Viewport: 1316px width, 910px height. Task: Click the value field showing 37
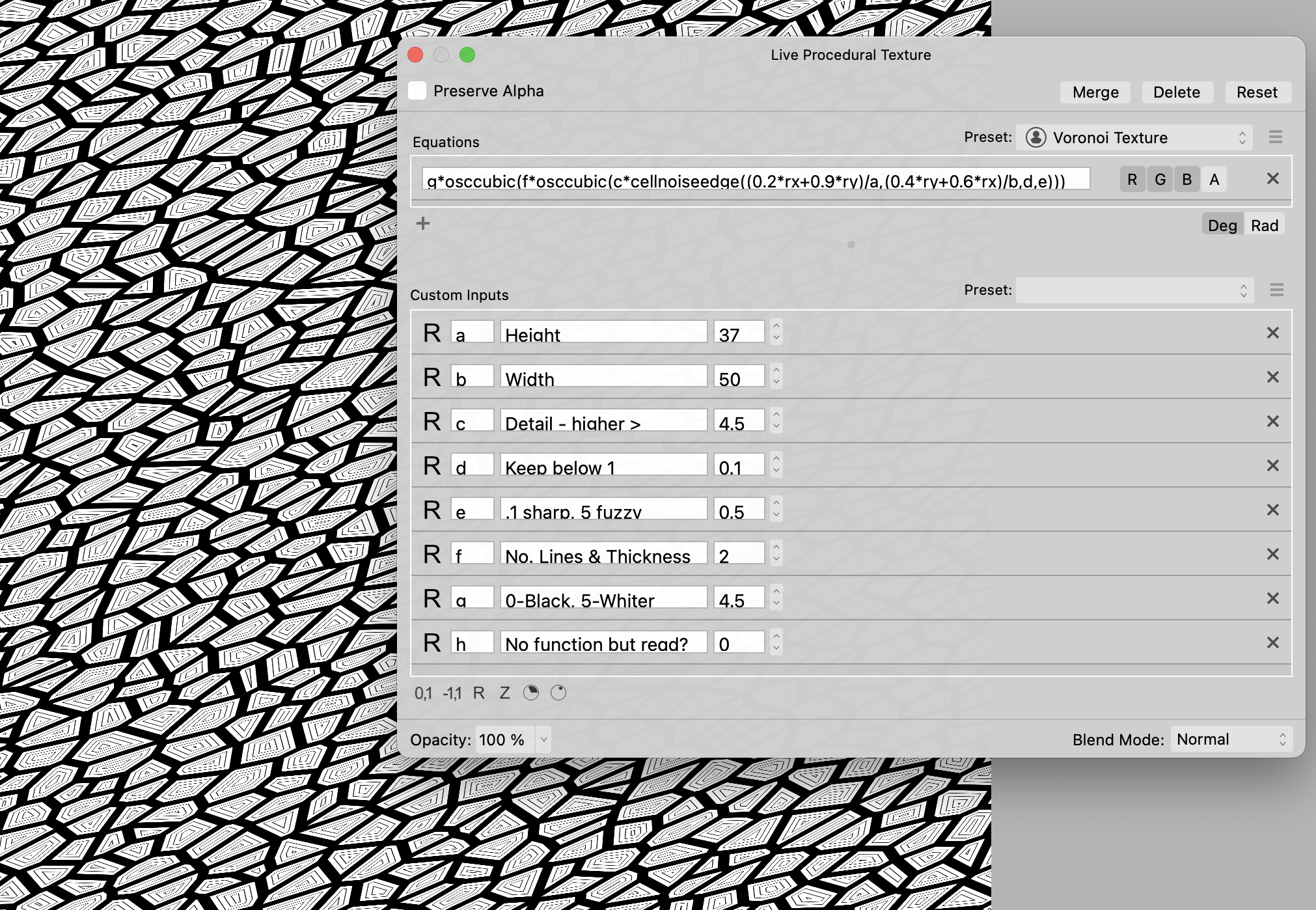(x=739, y=331)
